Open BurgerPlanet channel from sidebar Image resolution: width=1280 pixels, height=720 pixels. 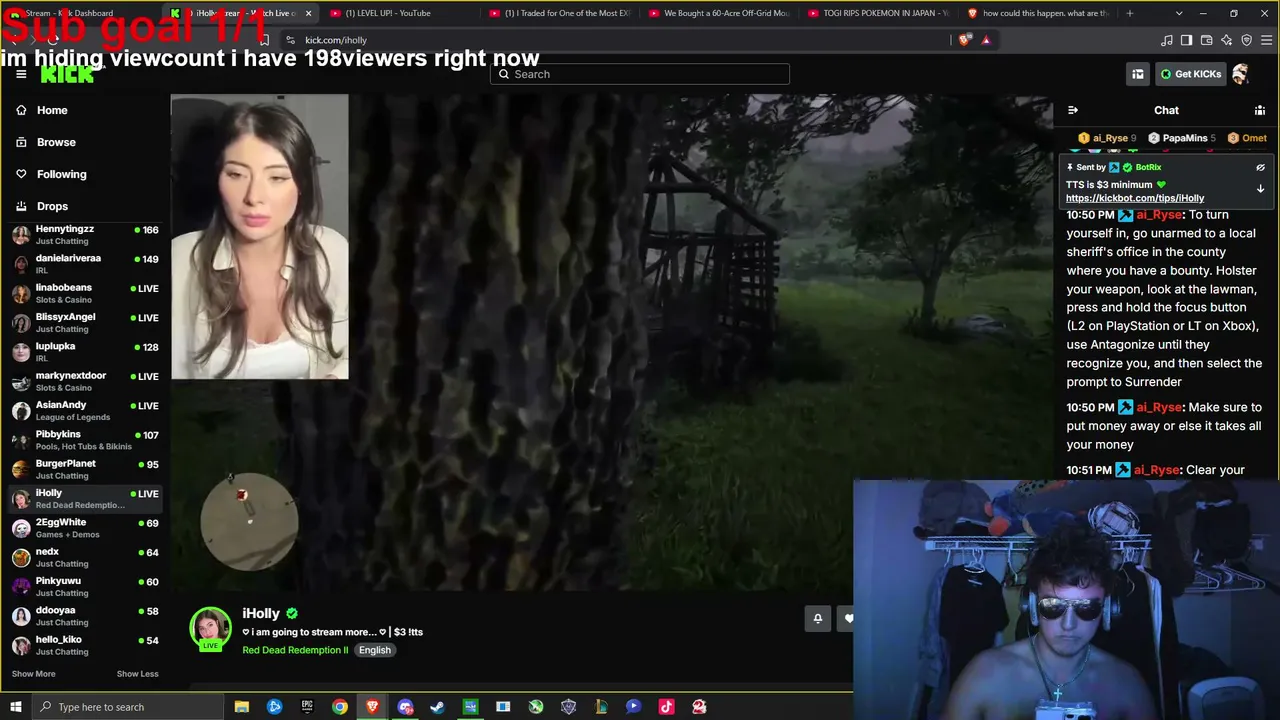point(85,469)
